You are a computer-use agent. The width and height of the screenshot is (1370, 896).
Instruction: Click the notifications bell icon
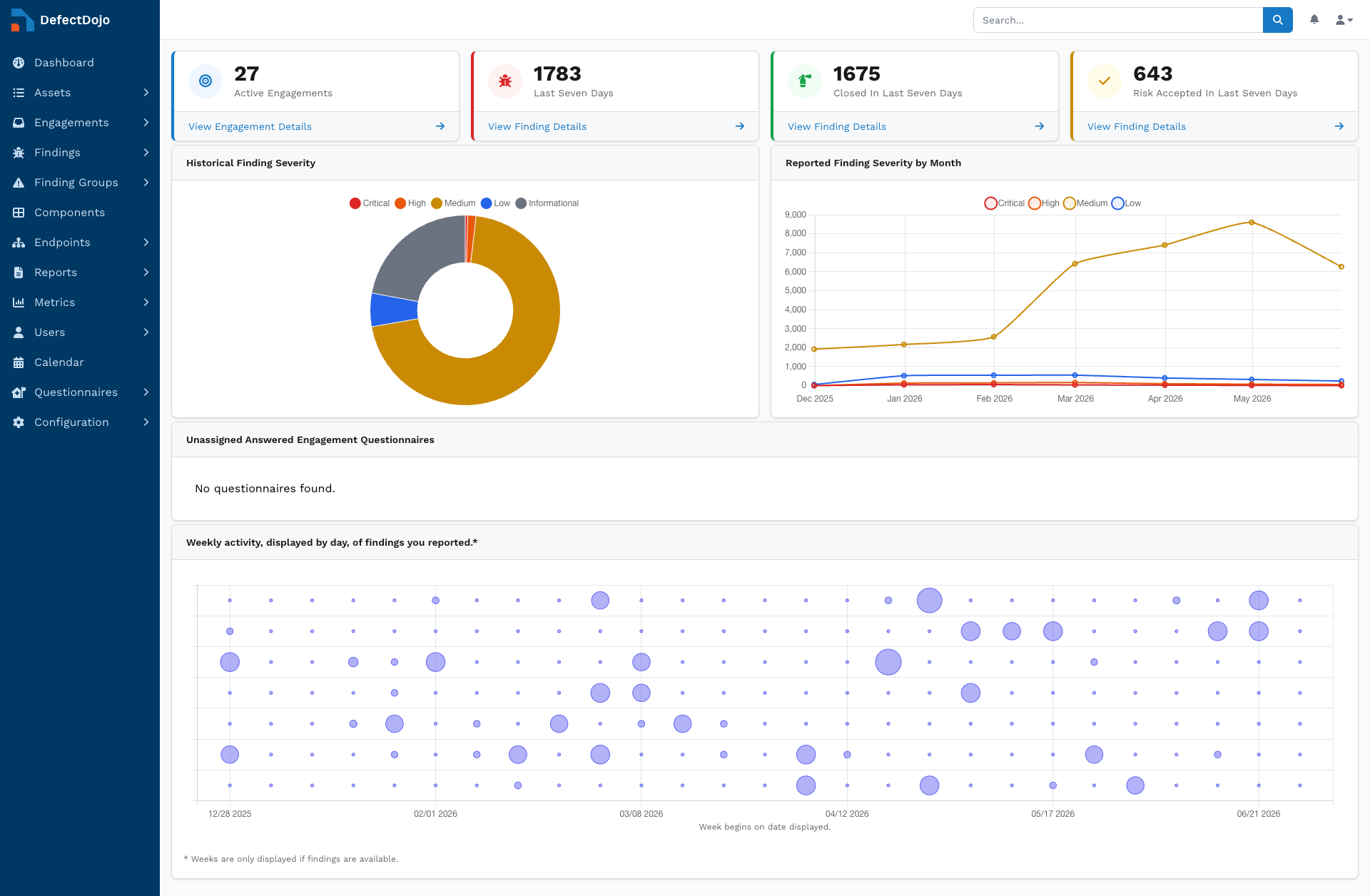point(1314,20)
